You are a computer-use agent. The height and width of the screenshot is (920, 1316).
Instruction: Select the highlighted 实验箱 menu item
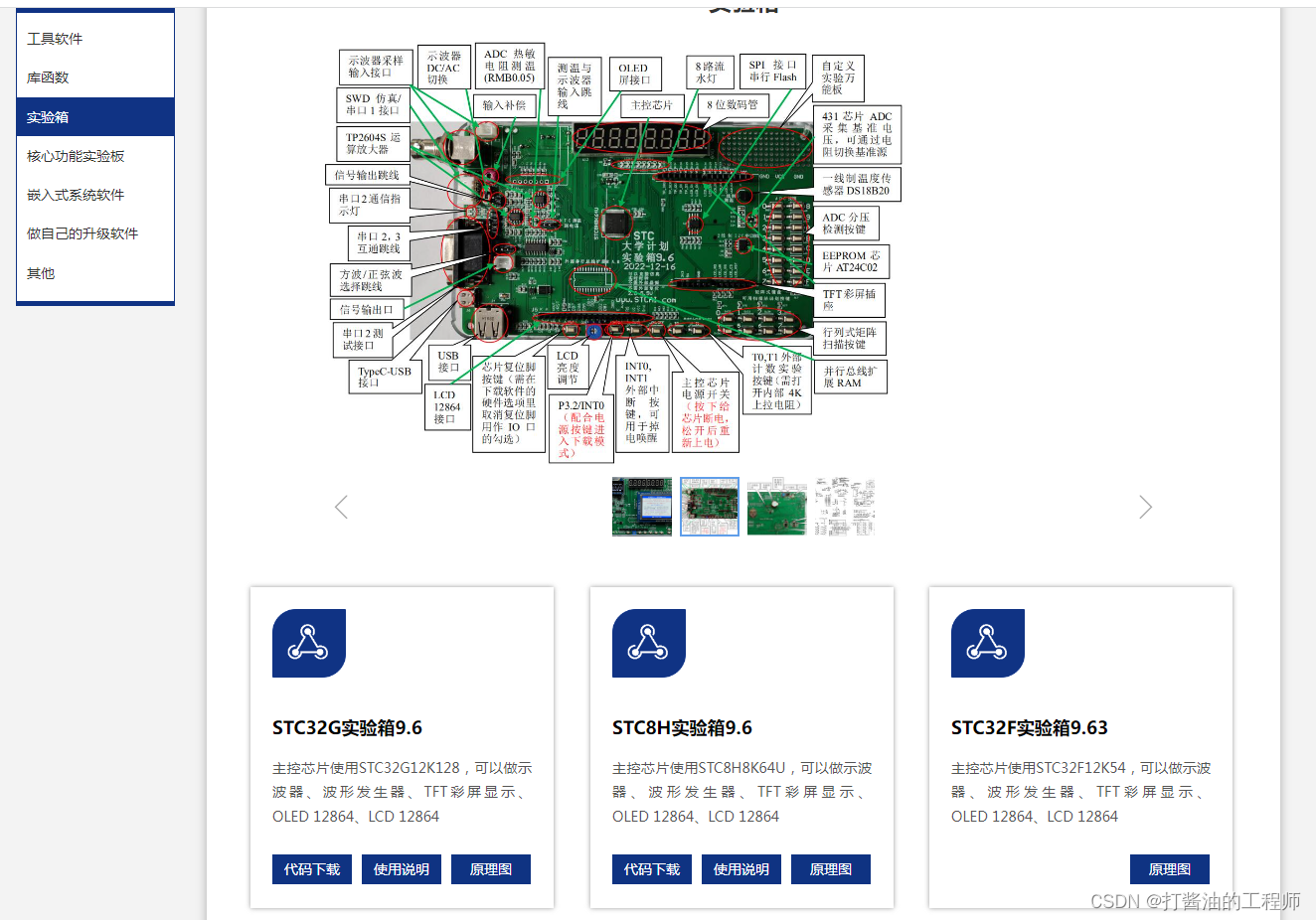pyautogui.click(x=95, y=117)
